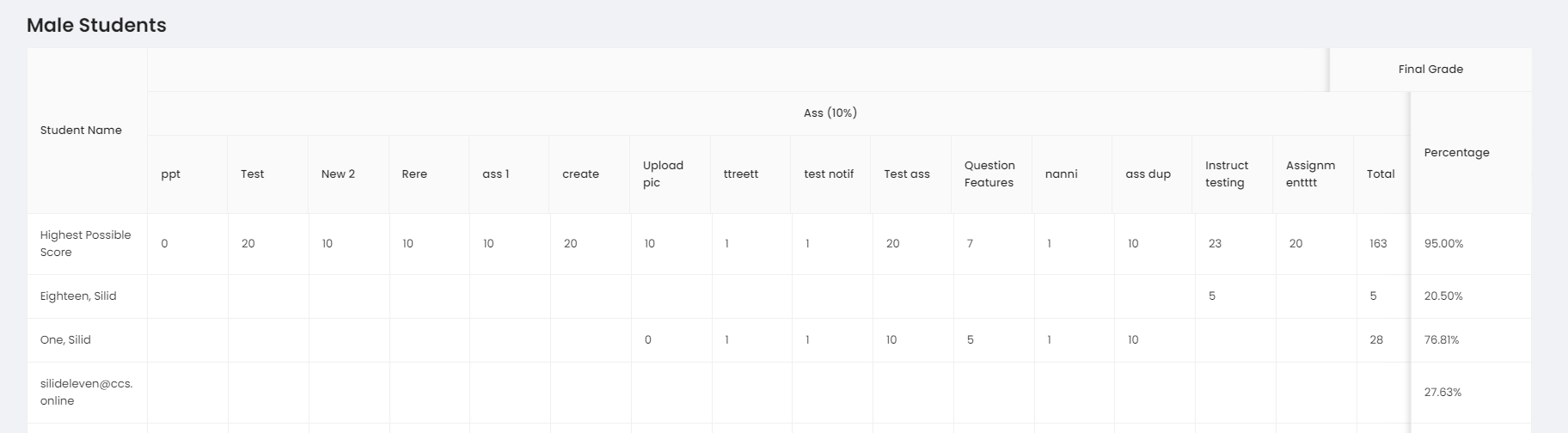This screenshot has height=433, width=1568.
Task: Open the 'Upload pic' assignment column
Action: click(x=663, y=174)
